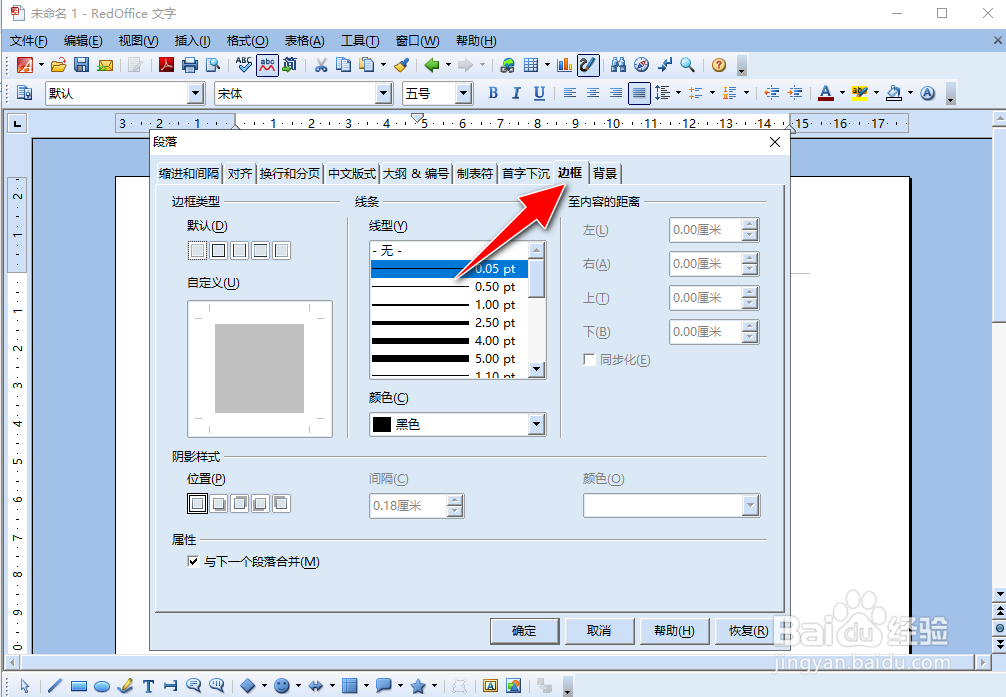Confirm with the 确定 button
Screen dimensions: 1006x697
coord(524,631)
